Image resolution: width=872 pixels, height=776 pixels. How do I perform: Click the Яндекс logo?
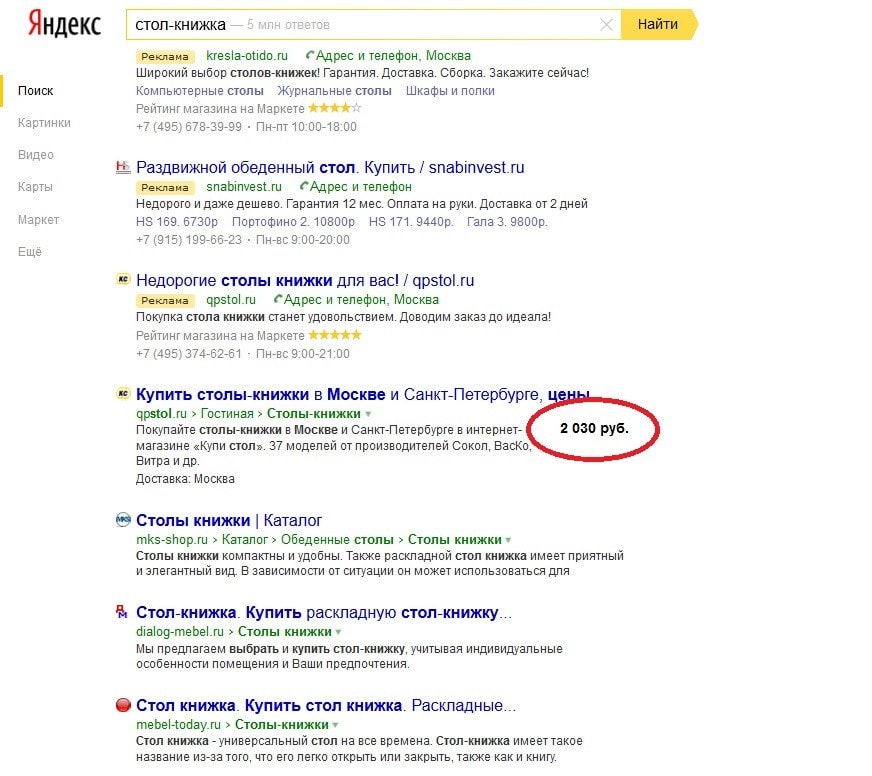pyautogui.click(x=64, y=24)
